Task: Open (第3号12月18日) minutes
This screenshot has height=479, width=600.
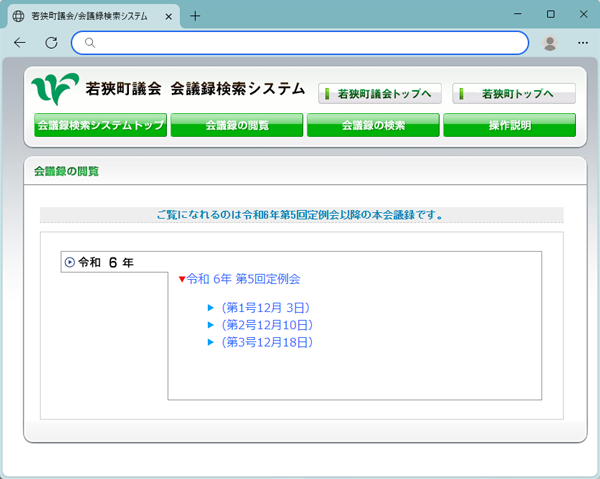Action: (x=267, y=342)
